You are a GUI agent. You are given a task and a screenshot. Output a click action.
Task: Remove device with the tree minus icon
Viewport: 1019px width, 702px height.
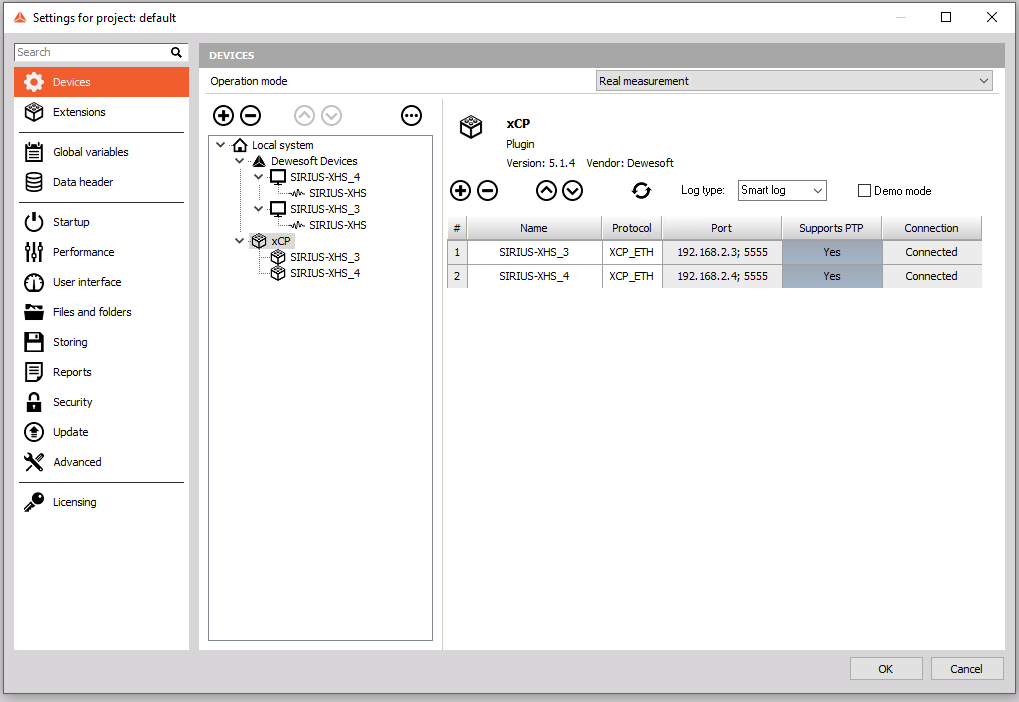tap(251, 116)
